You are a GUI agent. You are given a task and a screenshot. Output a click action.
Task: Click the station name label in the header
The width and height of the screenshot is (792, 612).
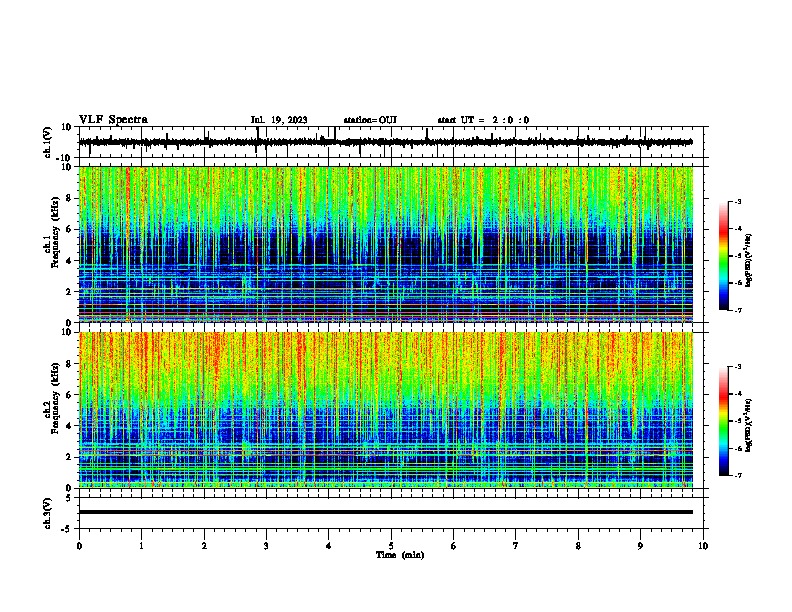(370, 120)
